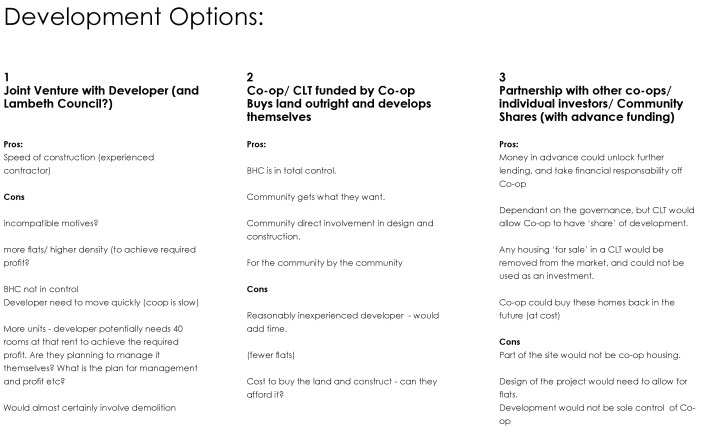
Task: Click "For the community by the community"
Action: pos(309,262)
